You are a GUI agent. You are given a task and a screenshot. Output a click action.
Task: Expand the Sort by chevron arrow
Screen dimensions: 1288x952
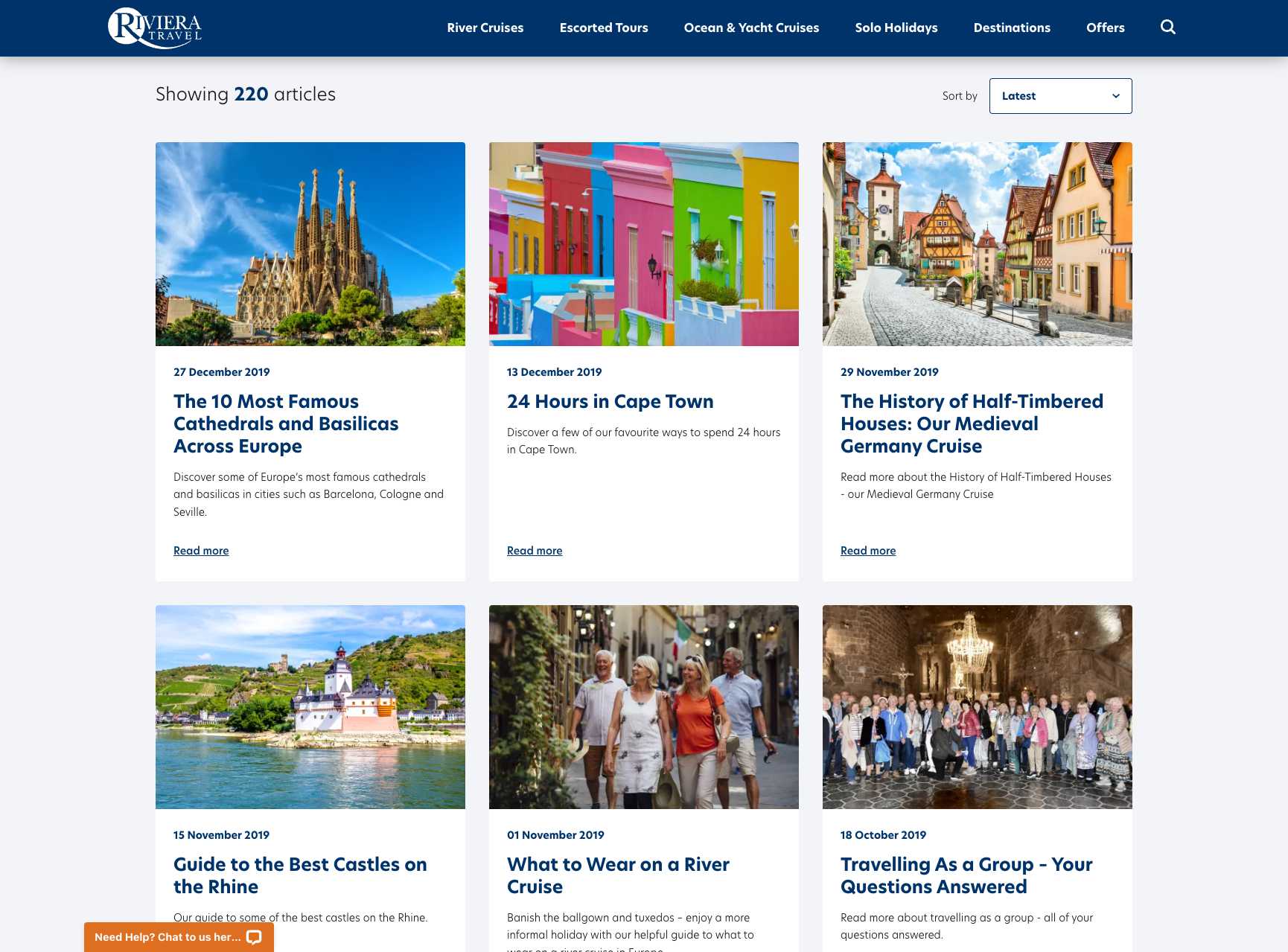click(x=1115, y=96)
